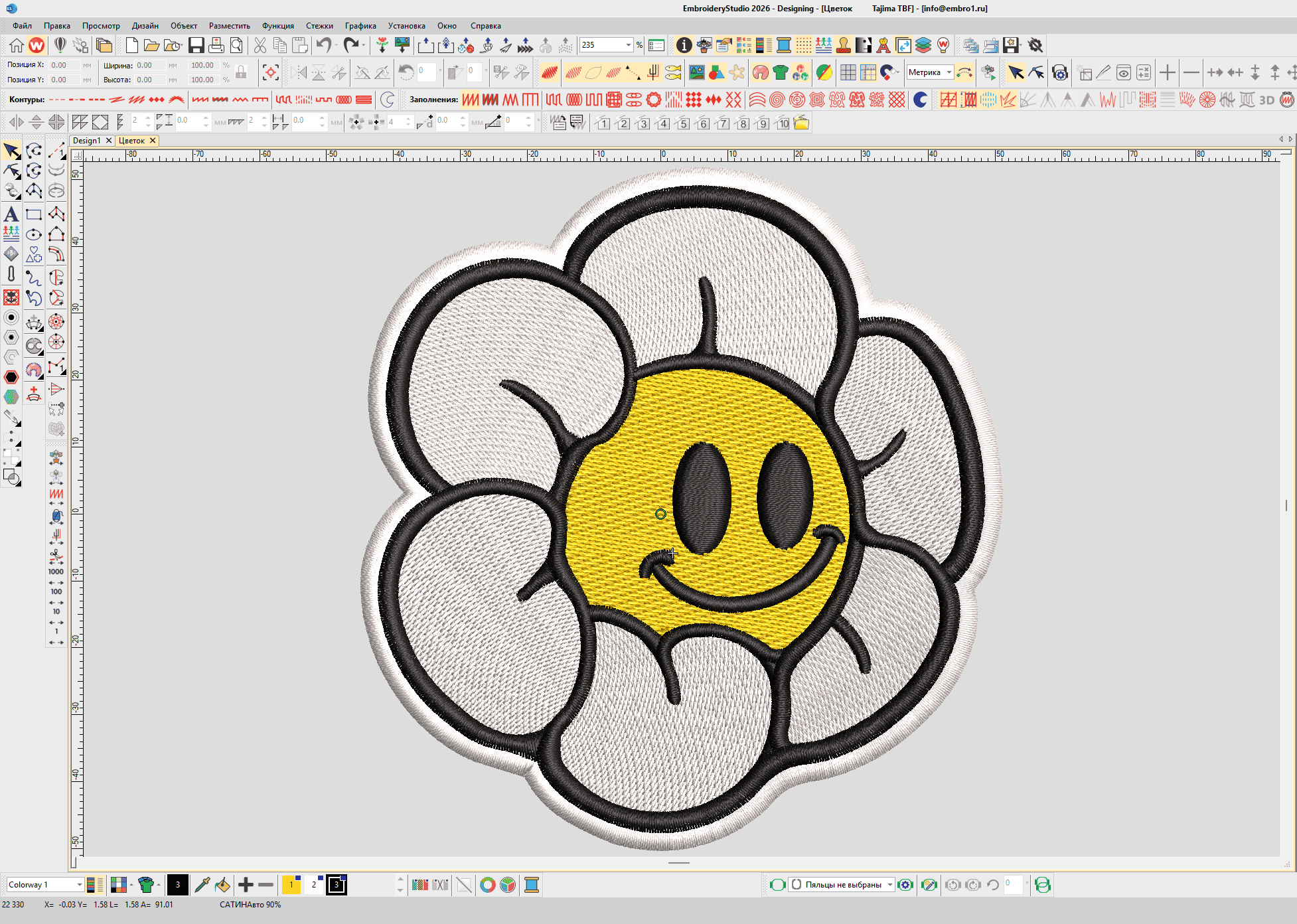Screen dimensions: 1297x924
Task: Click the numbered style button 5
Action: pos(683,123)
